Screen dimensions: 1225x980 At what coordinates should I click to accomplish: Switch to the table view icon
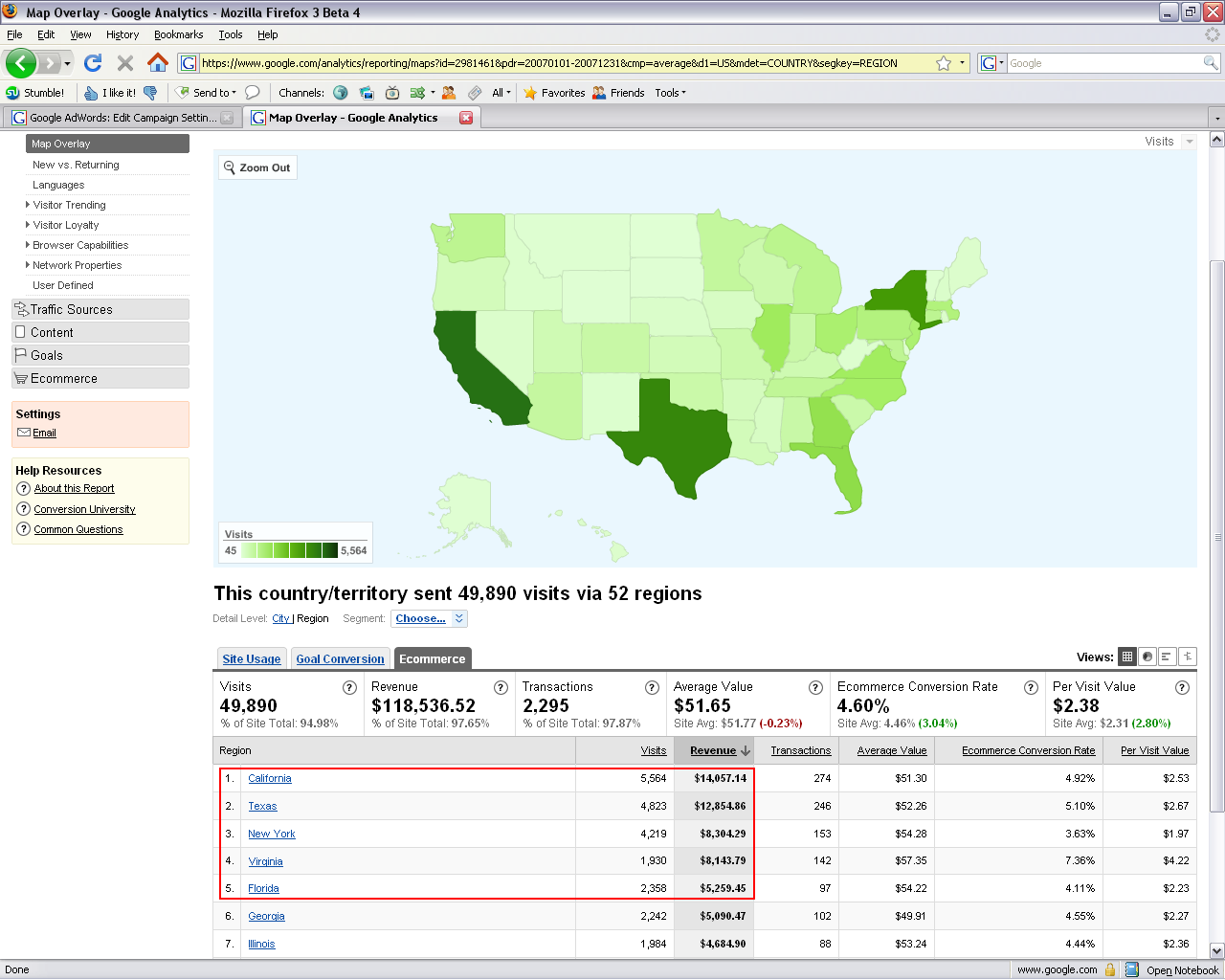click(1127, 657)
